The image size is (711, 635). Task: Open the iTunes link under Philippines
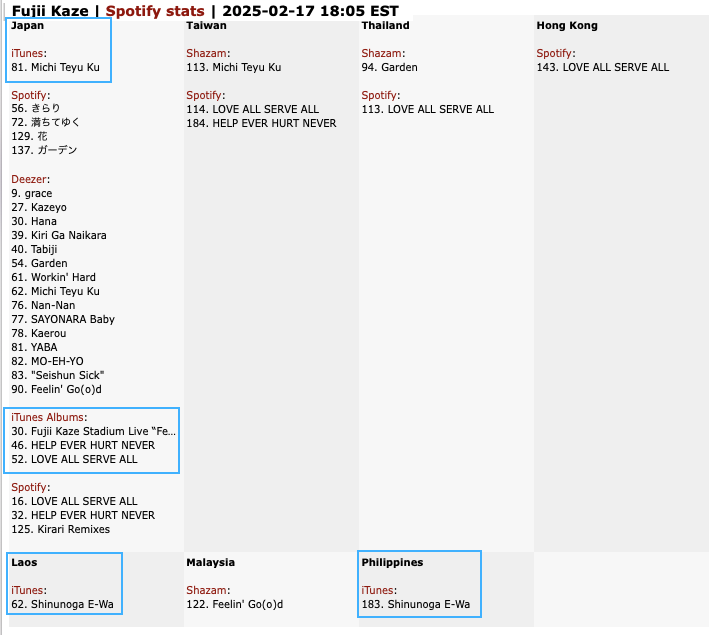point(377,590)
